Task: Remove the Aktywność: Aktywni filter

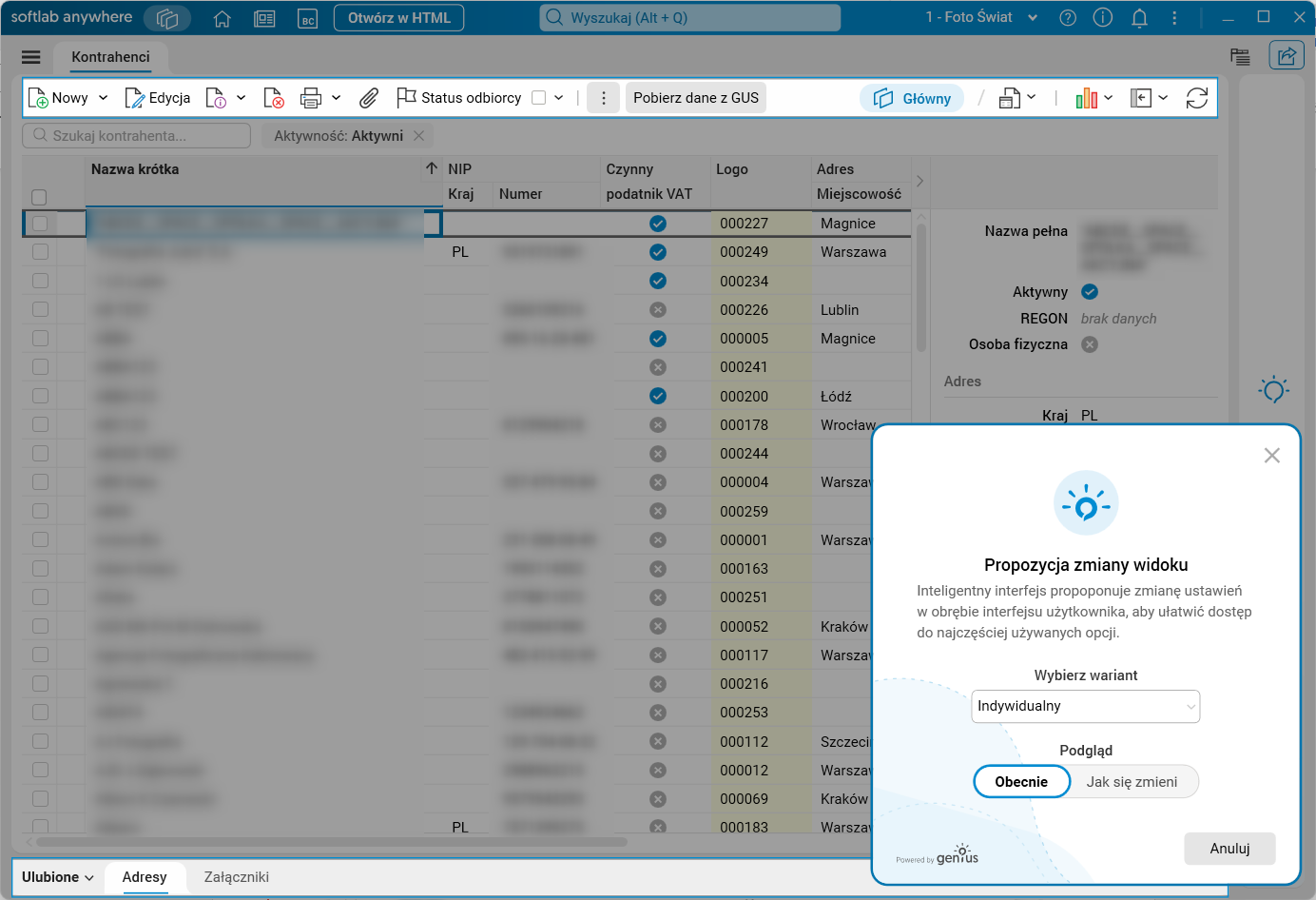Action: 418,136
